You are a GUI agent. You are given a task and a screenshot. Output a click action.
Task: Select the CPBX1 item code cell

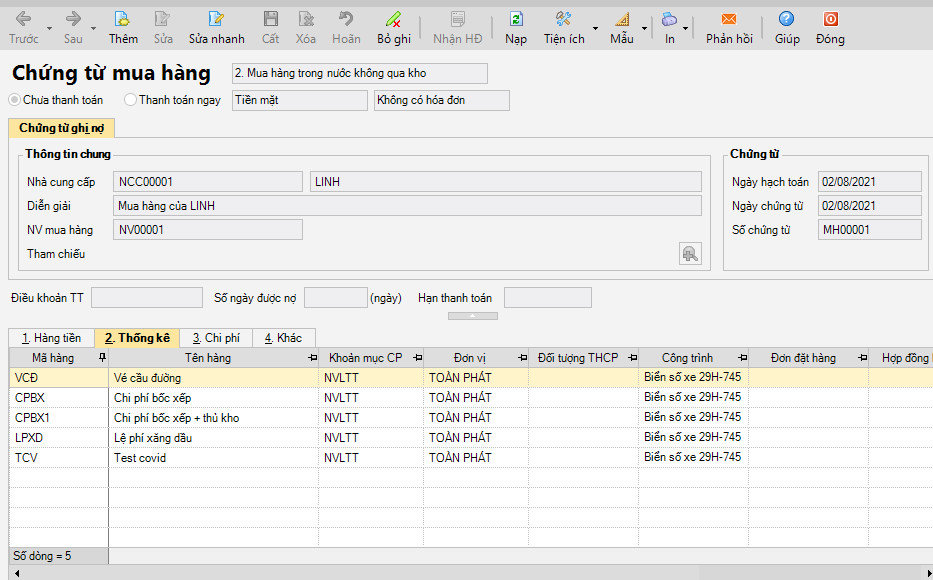[x=59, y=418]
